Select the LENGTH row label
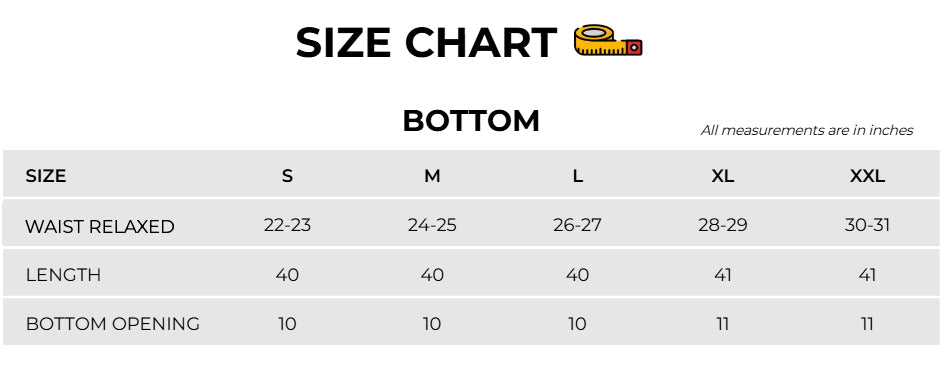 tap(63, 275)
